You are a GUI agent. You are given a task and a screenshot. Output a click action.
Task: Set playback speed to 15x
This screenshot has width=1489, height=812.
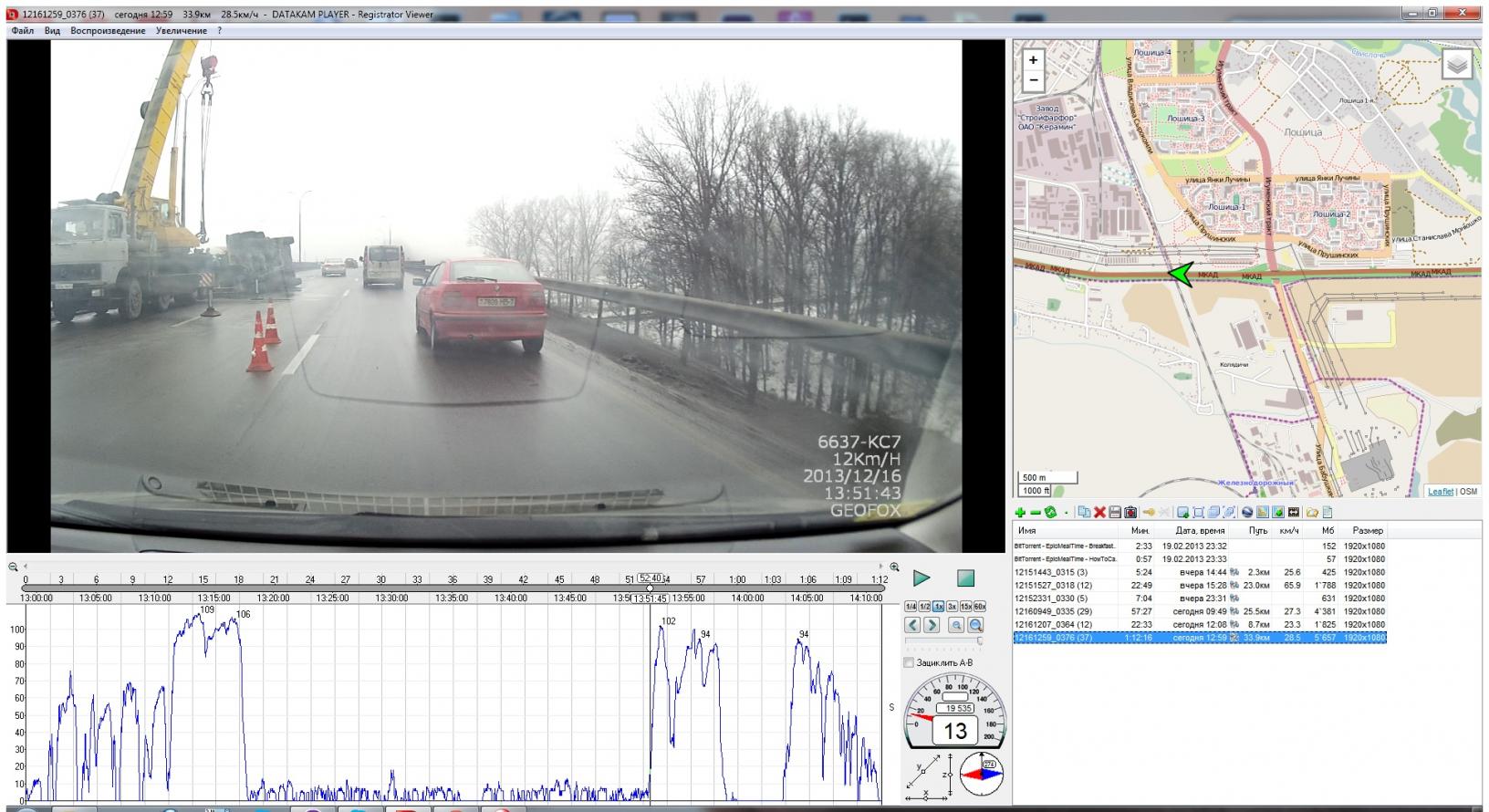click(x=965, y=607)
